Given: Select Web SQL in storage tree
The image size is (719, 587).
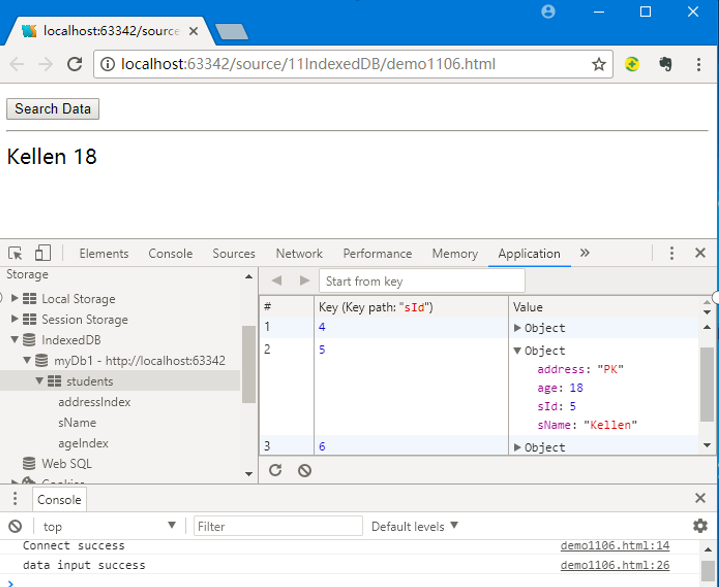Looking at the screenshot, I should coord(66,464).
